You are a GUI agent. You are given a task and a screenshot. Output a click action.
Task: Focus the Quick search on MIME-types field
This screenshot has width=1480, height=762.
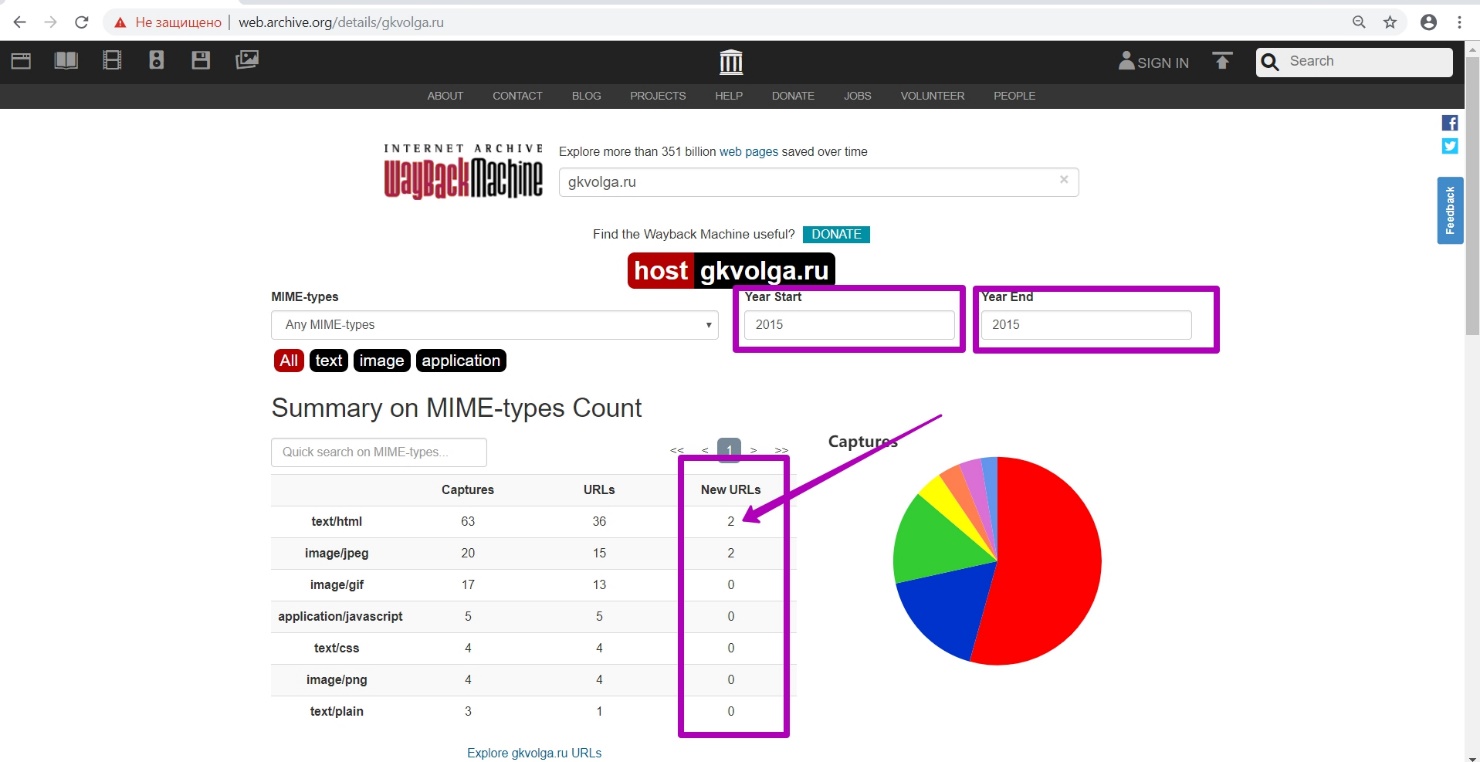(x=379, y=452)
